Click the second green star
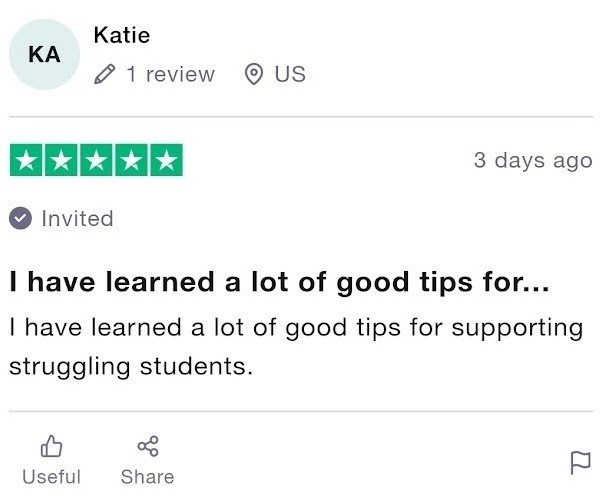The image size is (607, 501). (x=60, y=160)
